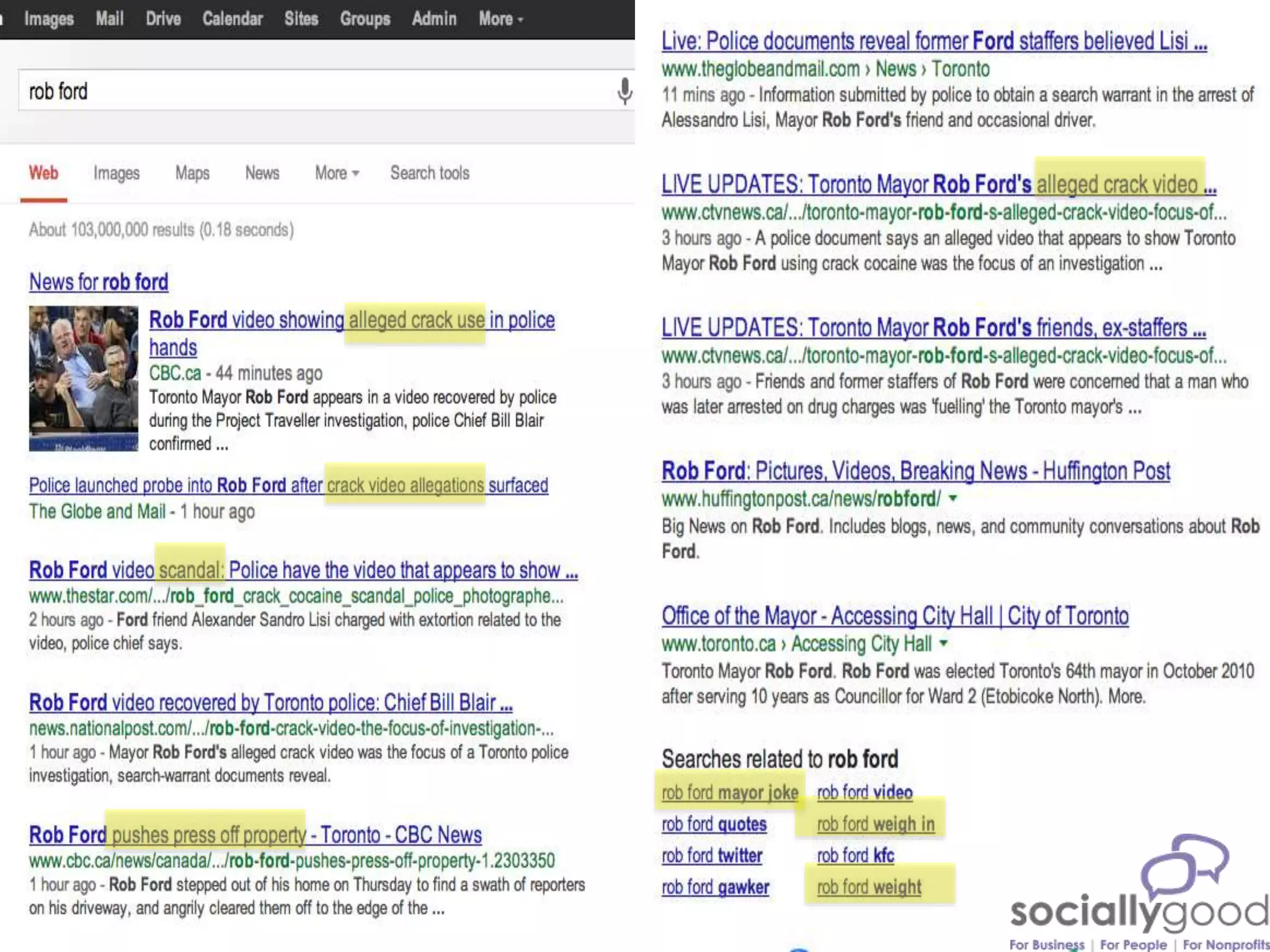Open Office of the Mayor City of Toronto link
This screenshot has height=952, width=1270.
pyautogui.click(x=894, y=616)
